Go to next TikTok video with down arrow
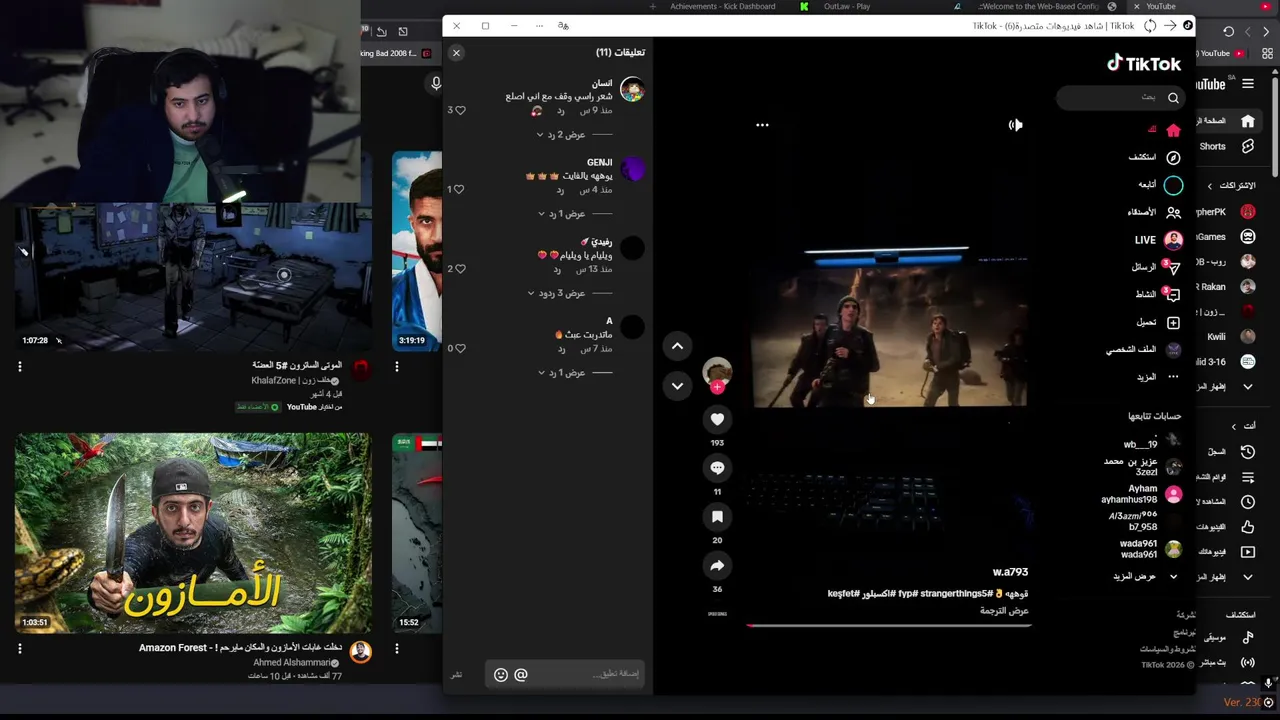 pyautogui.click(x=677, y=385)
